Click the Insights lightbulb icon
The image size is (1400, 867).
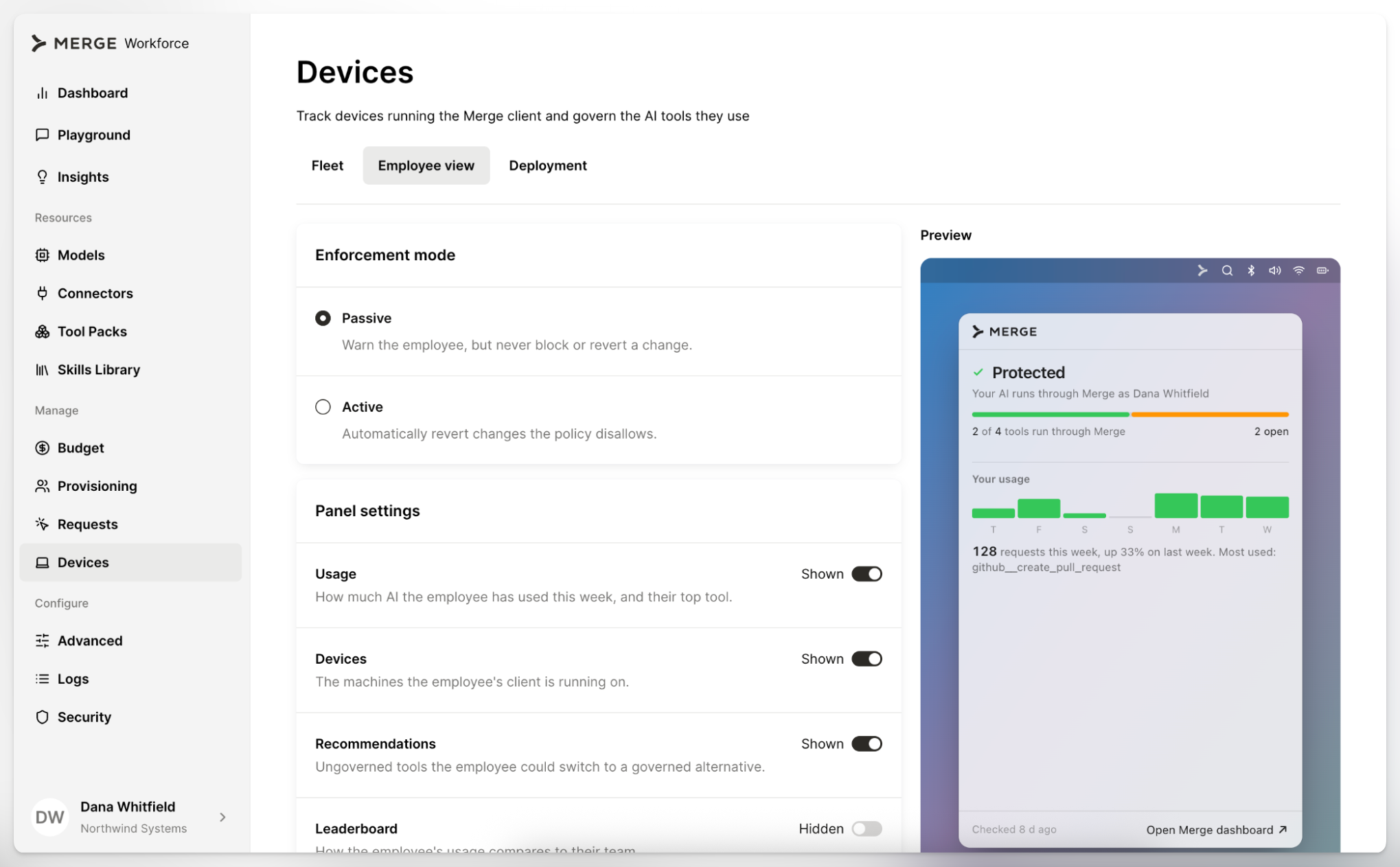pyautogui.click(x=42, y=176)
